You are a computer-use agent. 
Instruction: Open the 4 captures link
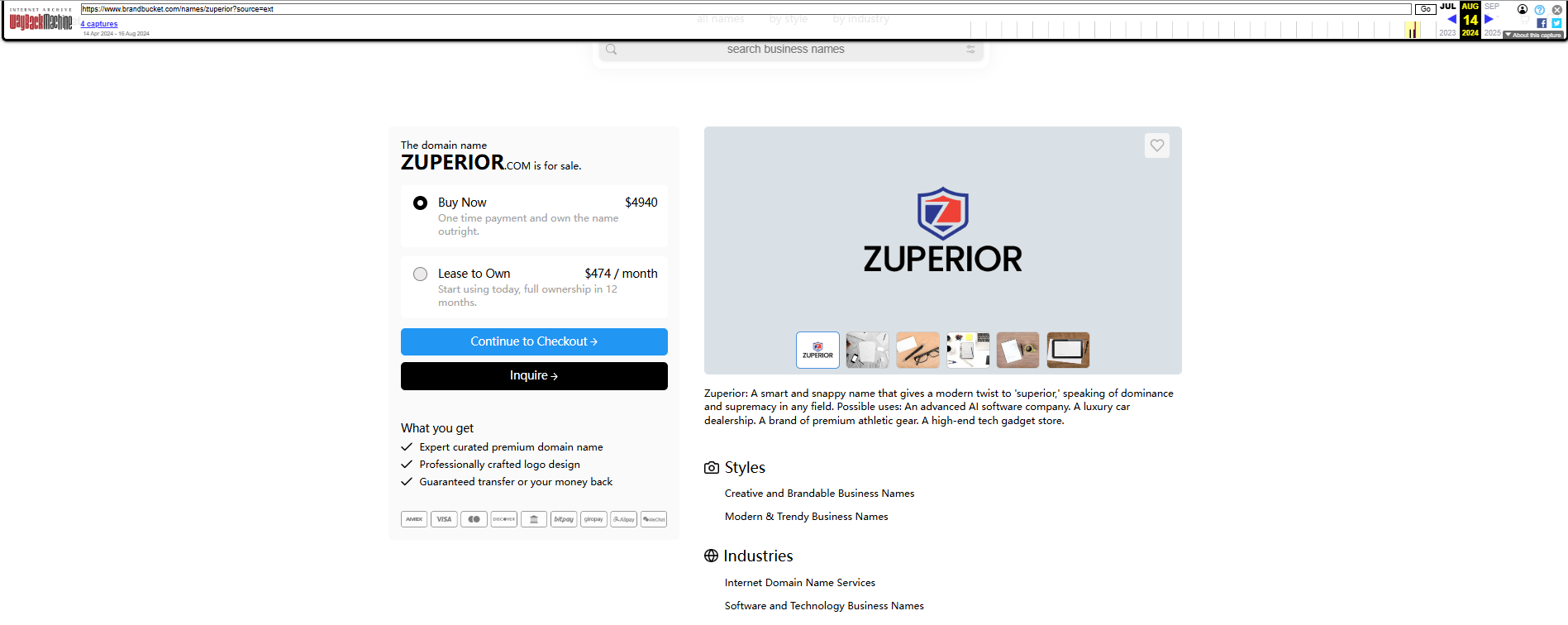pos(99,24)
